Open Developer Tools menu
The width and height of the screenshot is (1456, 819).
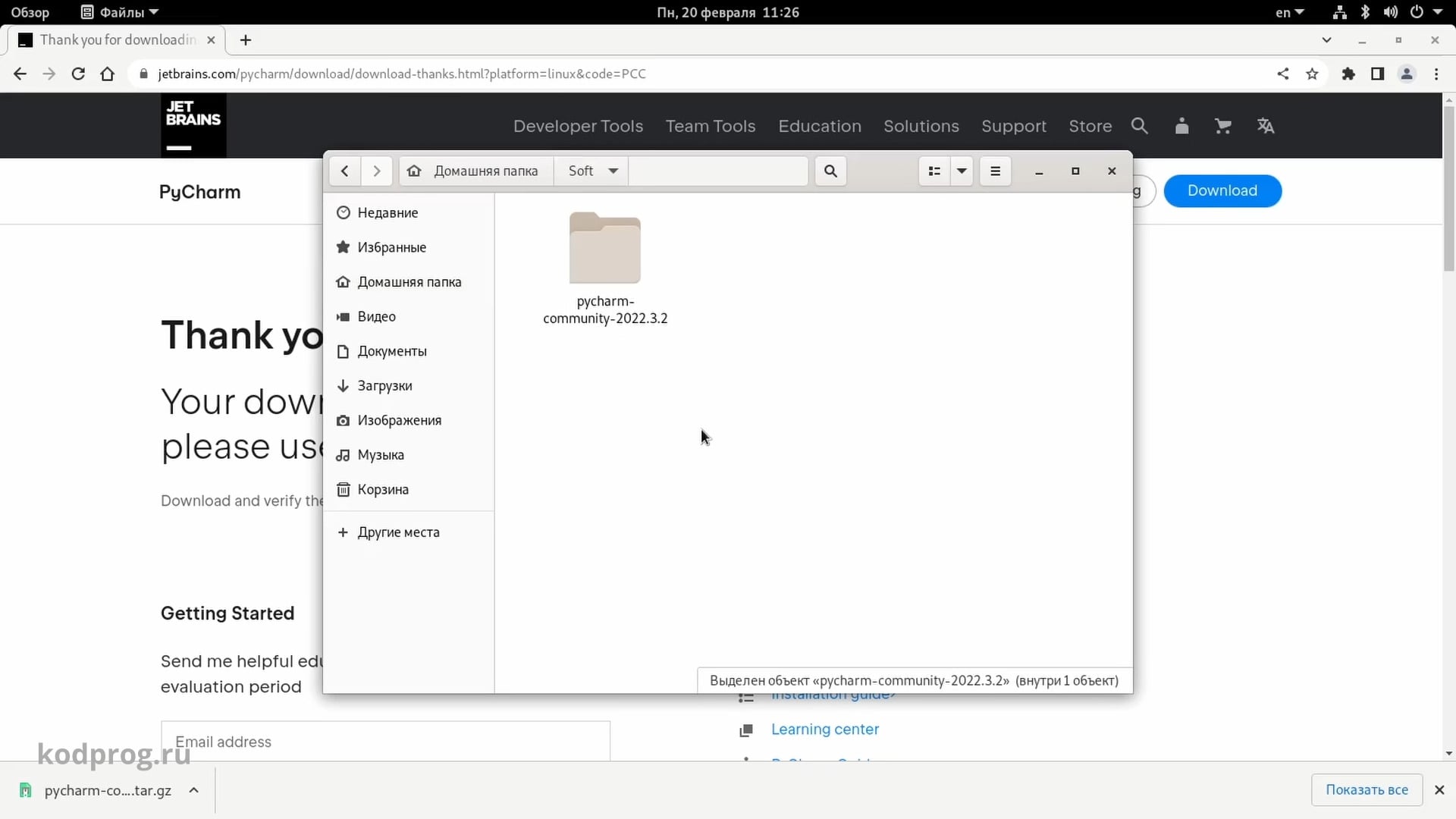[x=578, y=127]
